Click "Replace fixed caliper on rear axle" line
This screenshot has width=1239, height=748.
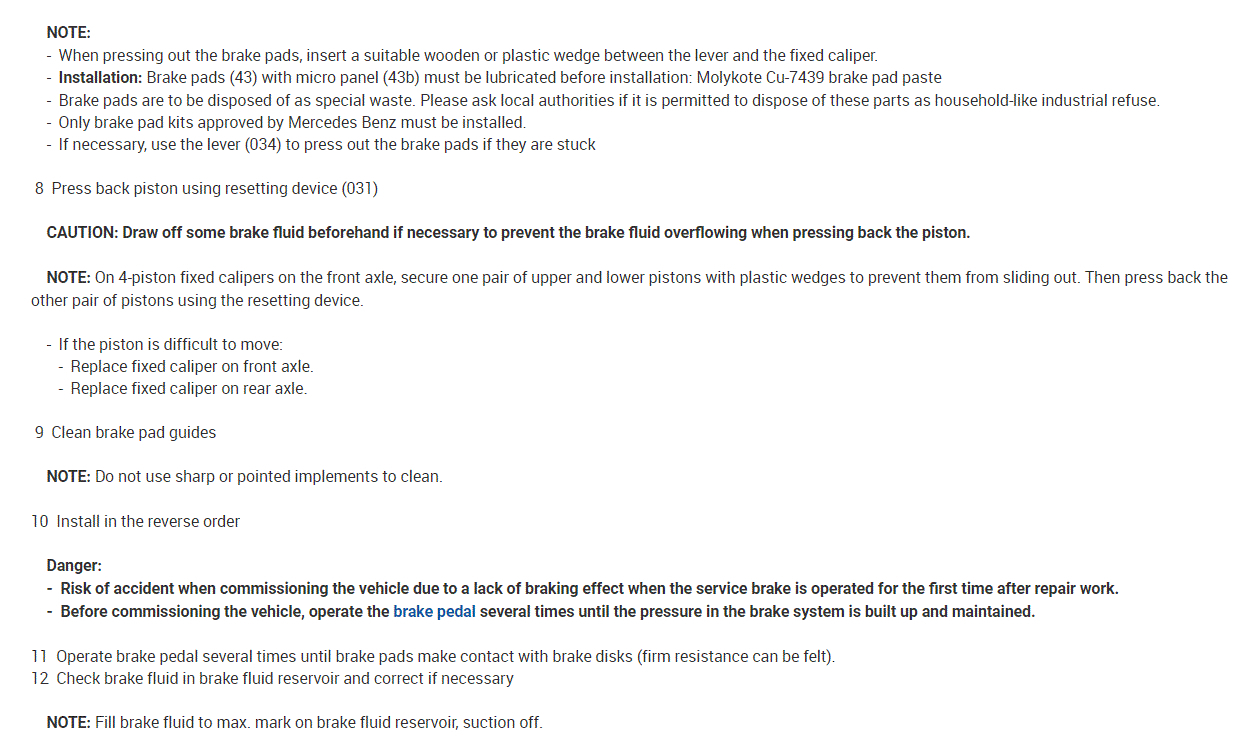pyautogui.click(x=189, y=388)
